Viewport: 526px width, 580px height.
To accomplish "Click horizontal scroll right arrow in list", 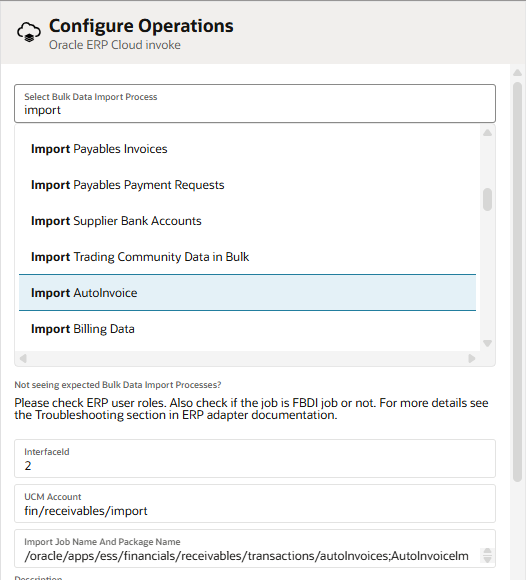I will coord(472,358).
